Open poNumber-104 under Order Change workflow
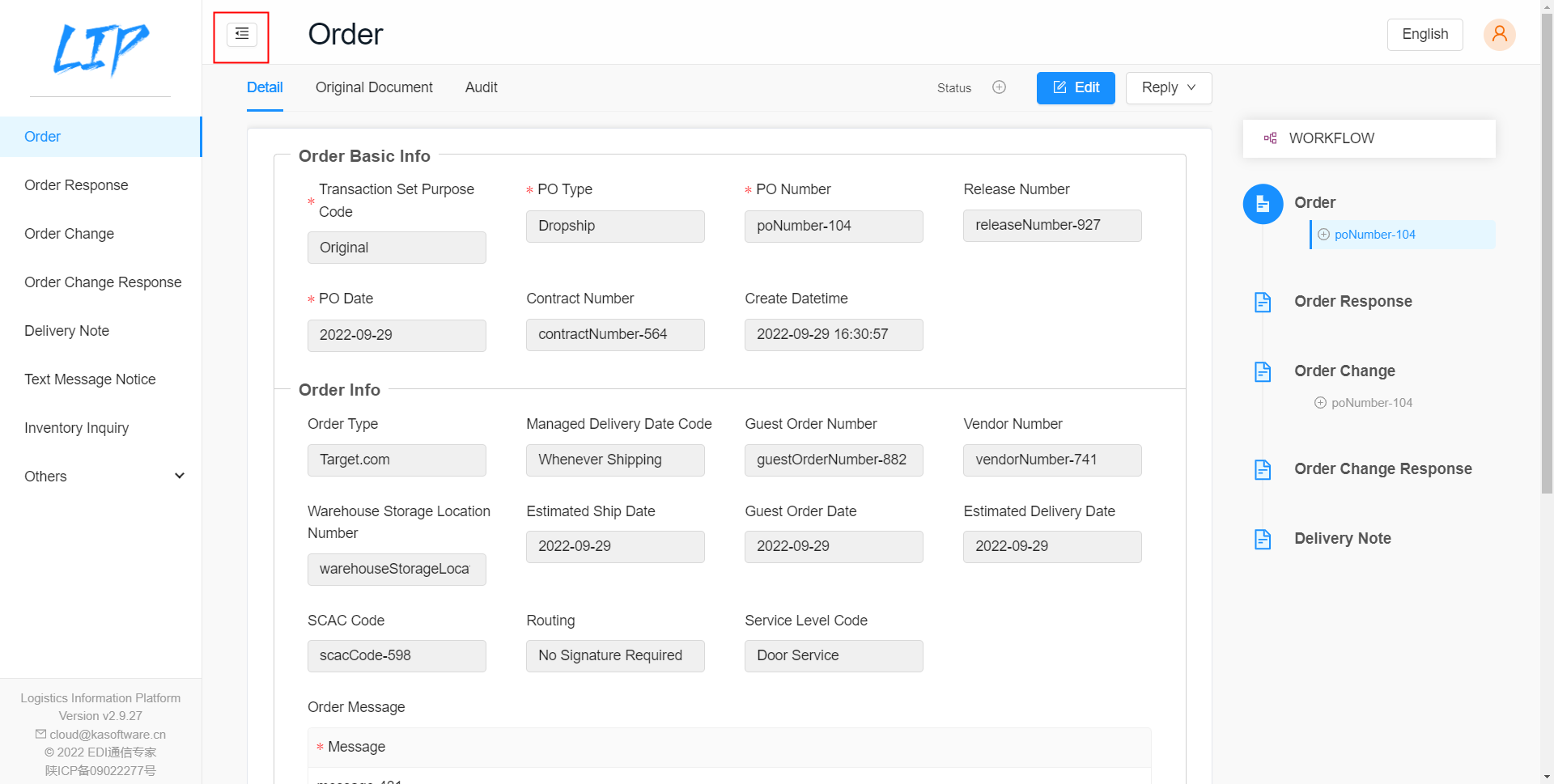 click(x=1371, y=403)
